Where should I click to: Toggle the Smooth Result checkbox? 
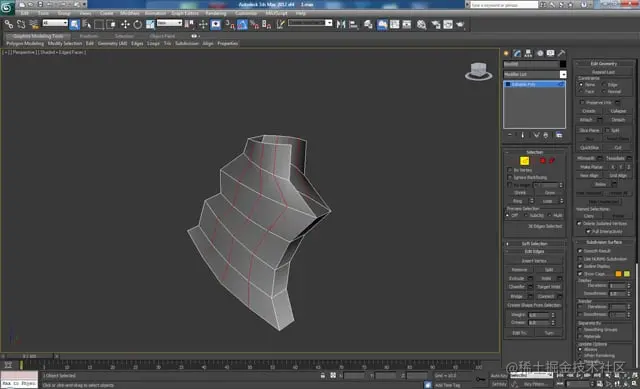(580, 251)
